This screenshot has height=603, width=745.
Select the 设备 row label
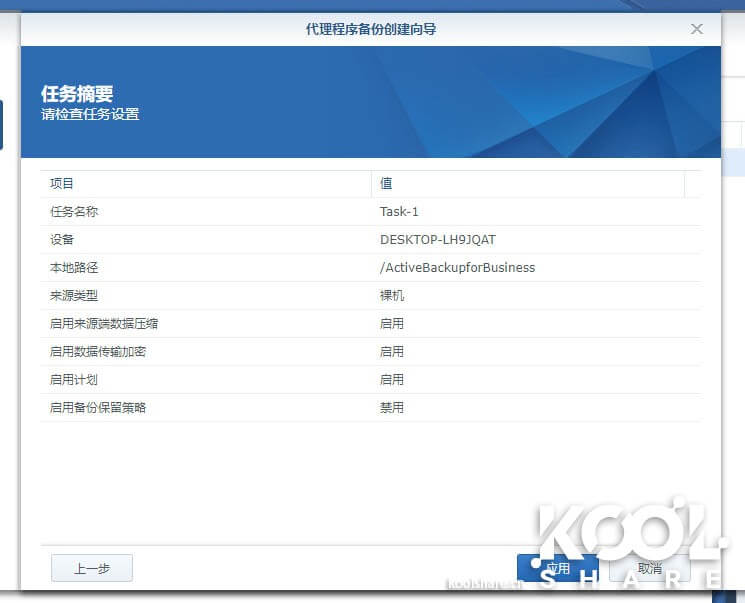coord(62,240)
